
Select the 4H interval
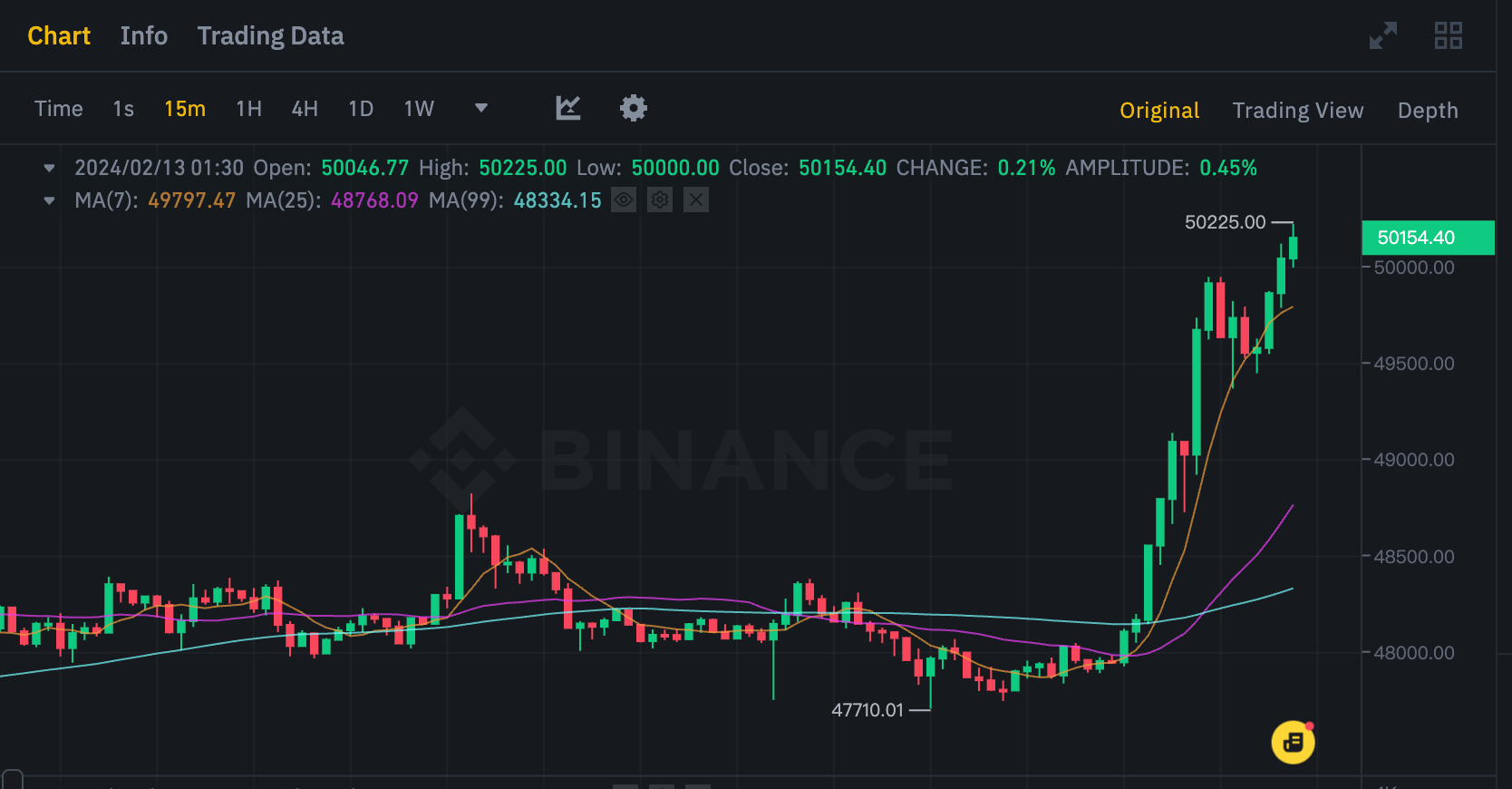(305, 110)
